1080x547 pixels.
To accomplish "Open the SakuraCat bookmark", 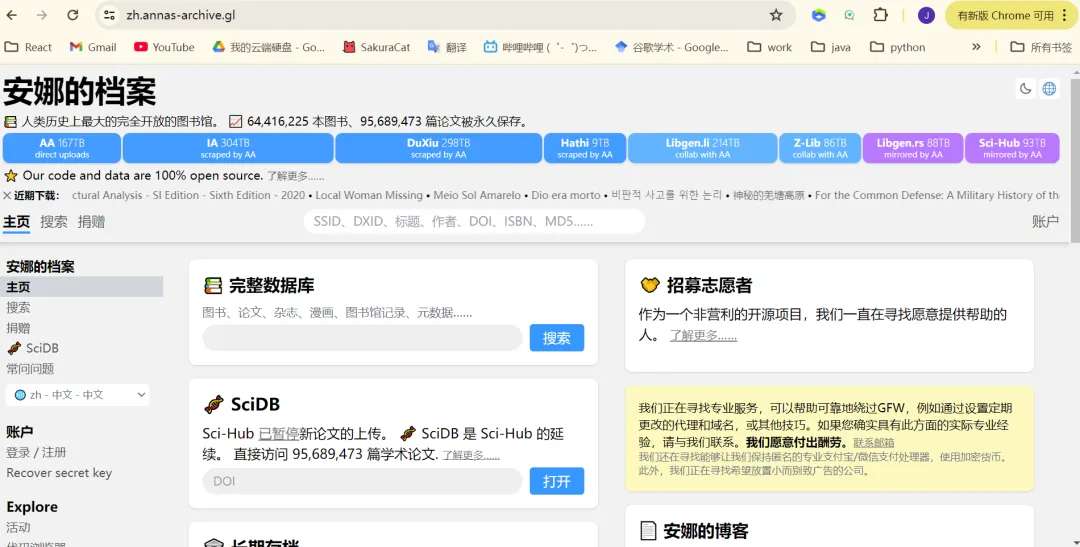I will tap(376, 47).
